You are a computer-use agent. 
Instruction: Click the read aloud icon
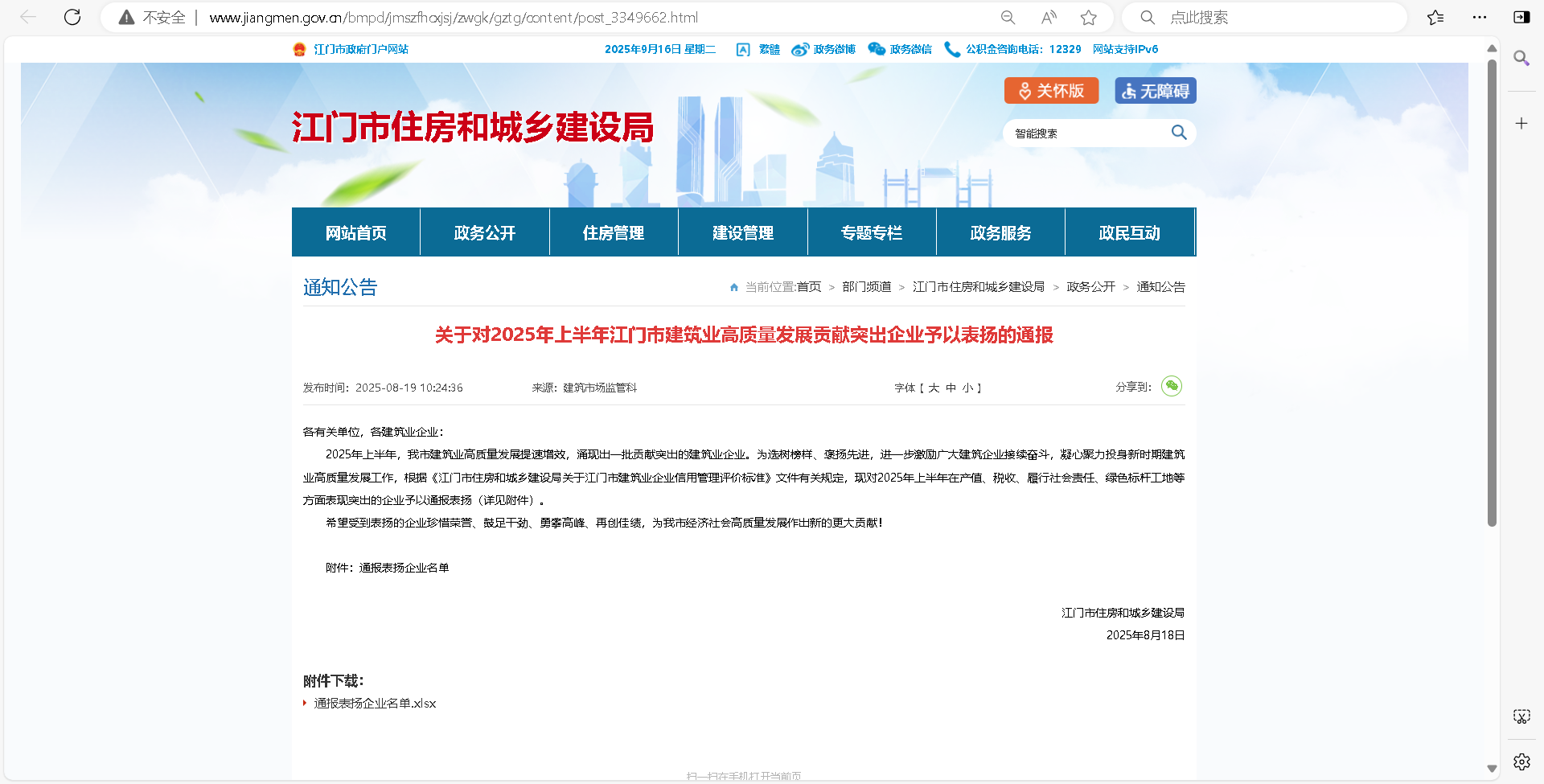click(x=1049, y=17)
